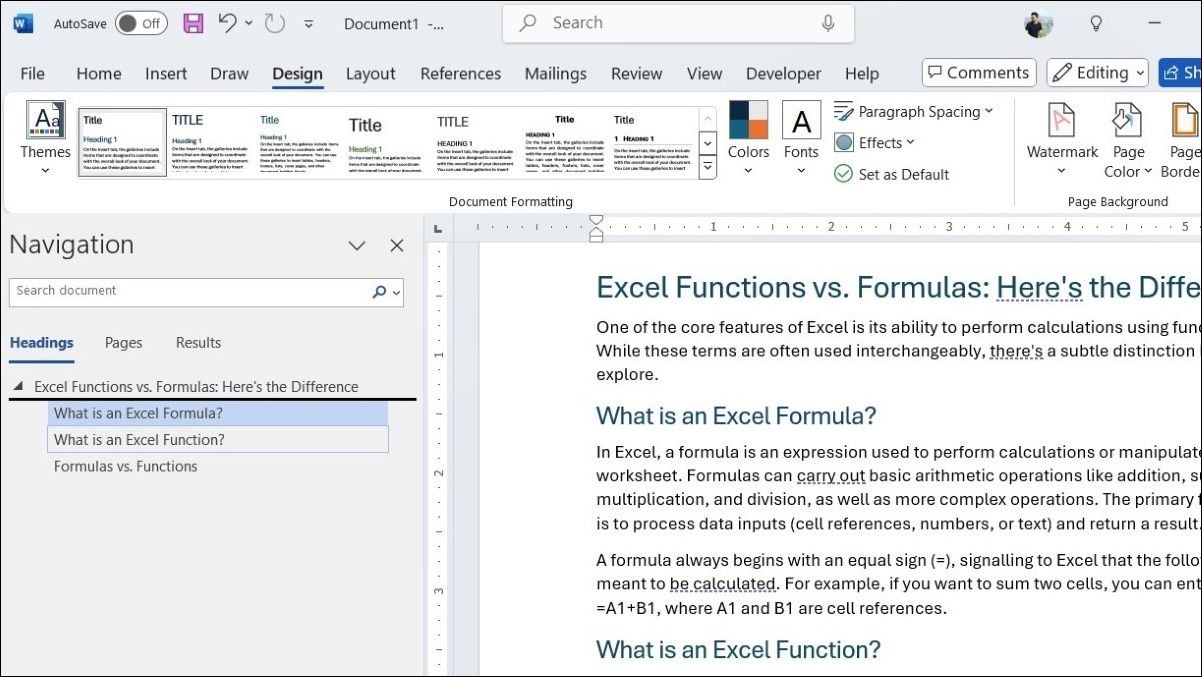
Task: Switch to the References tab
Action: pos(461,73)
